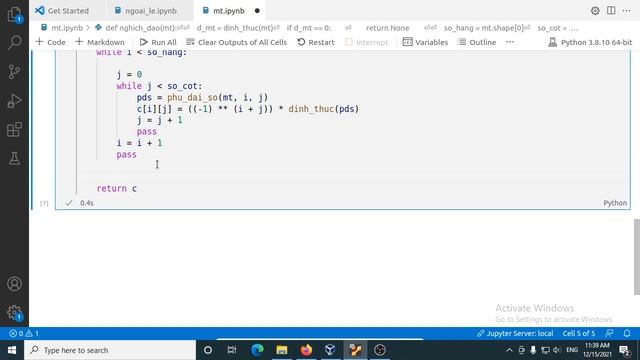Click the Python cell language label
Image resolution: width=640 pixels, height=360 pixels.
coord(615,203)
